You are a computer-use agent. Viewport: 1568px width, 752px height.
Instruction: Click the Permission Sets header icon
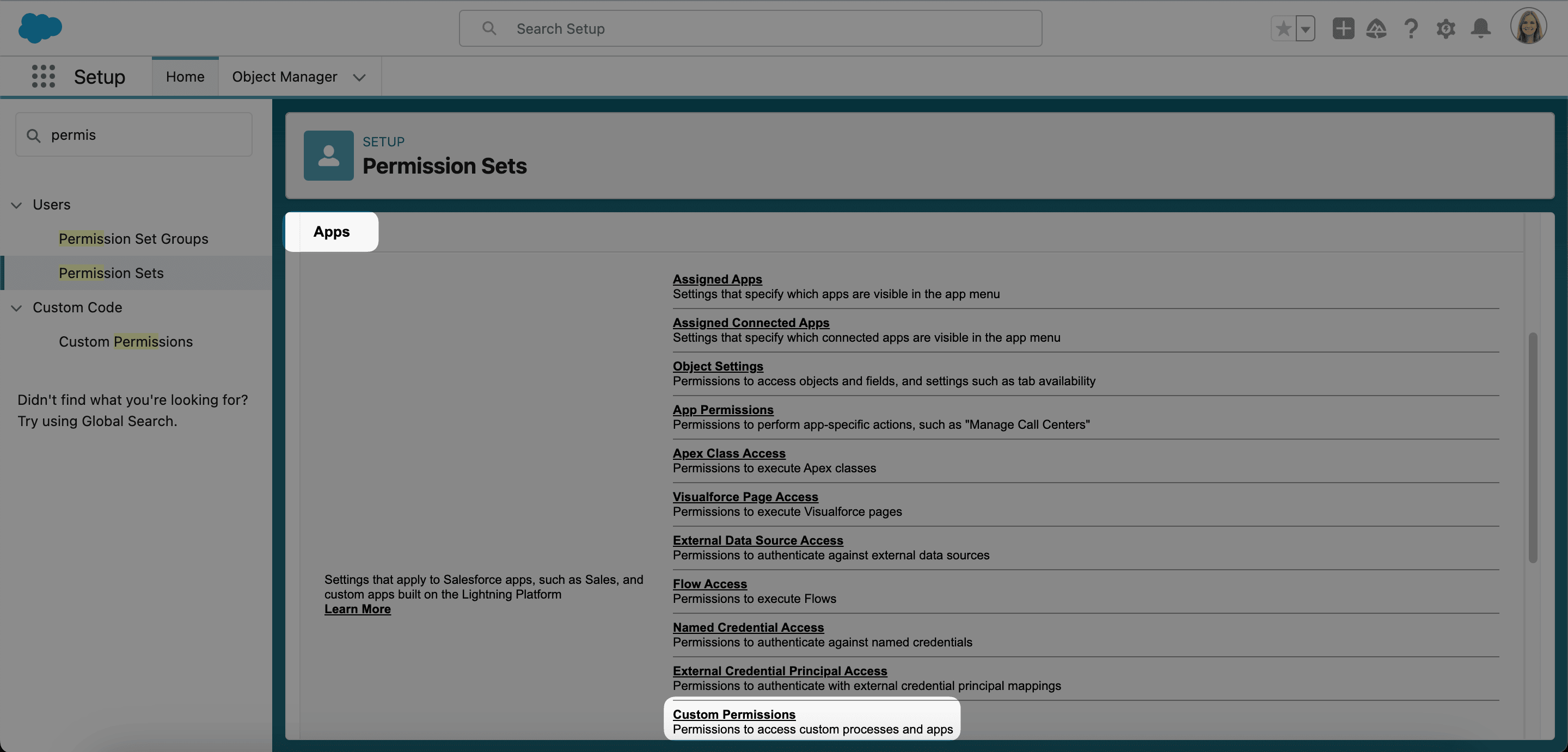pyautogui.click(x=329, y=155)
